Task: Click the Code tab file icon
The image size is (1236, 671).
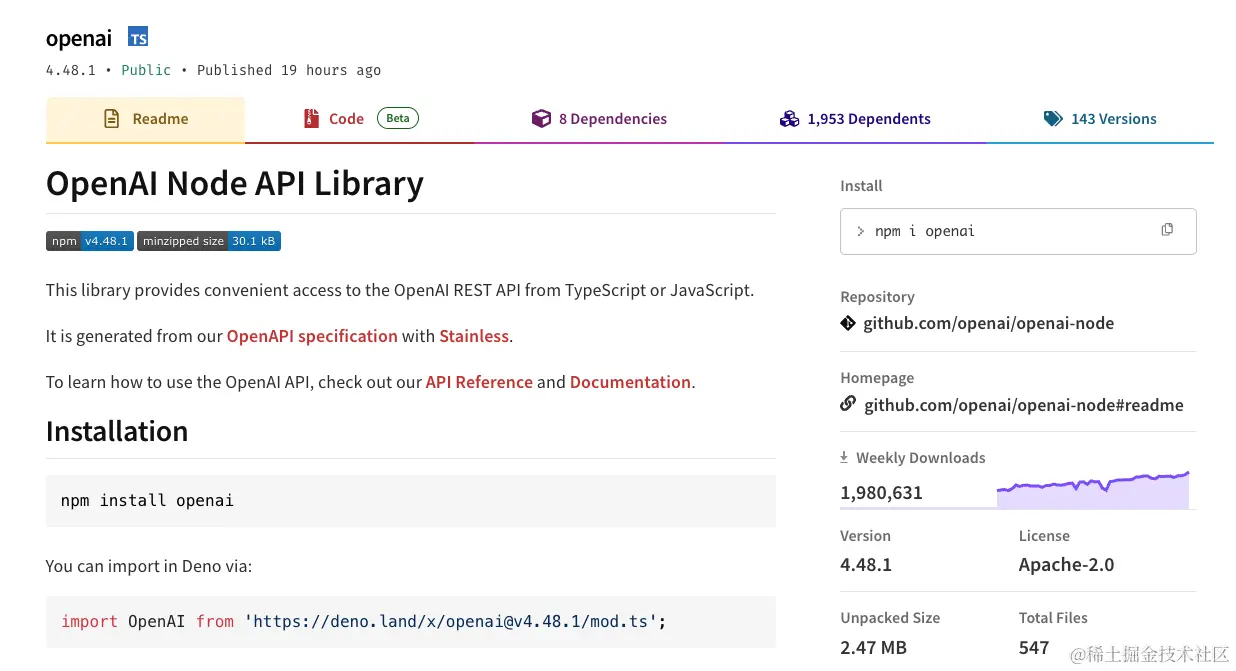Action: [x=312, y=118]
